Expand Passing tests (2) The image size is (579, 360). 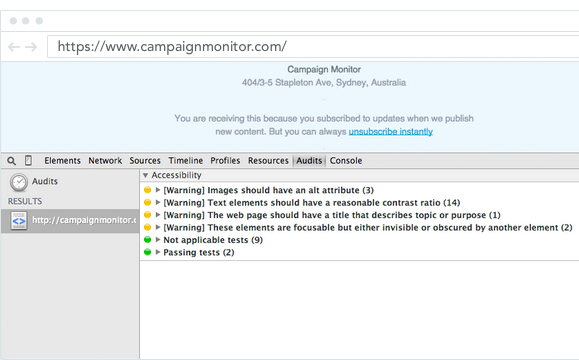(158, 252)
